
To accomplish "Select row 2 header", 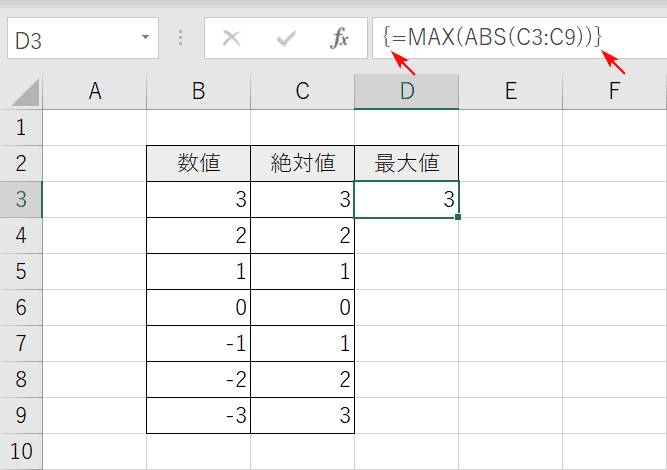I will [x=21, y=163].
